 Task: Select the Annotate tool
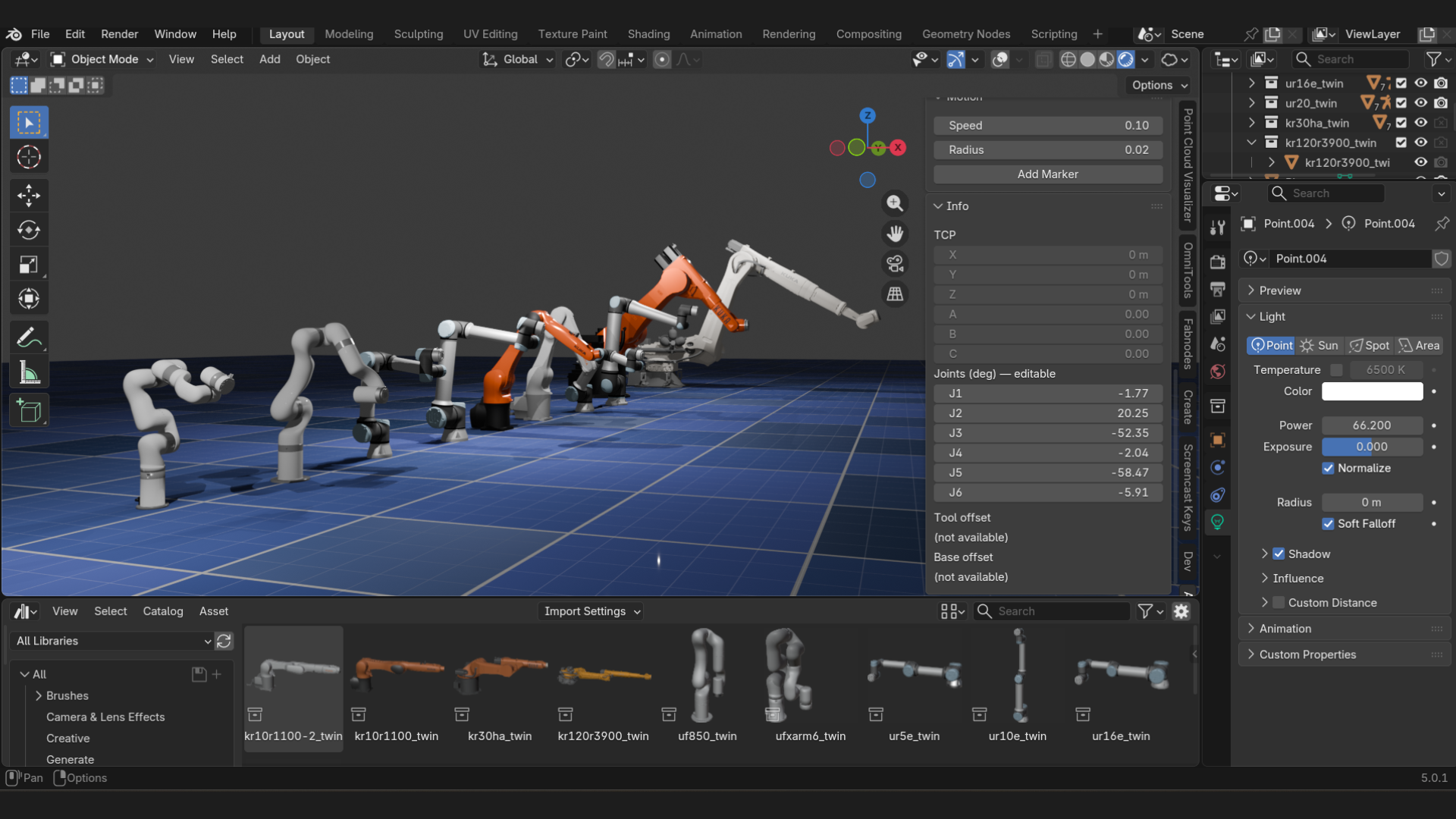pyautogui.click(x=28, y=337)
